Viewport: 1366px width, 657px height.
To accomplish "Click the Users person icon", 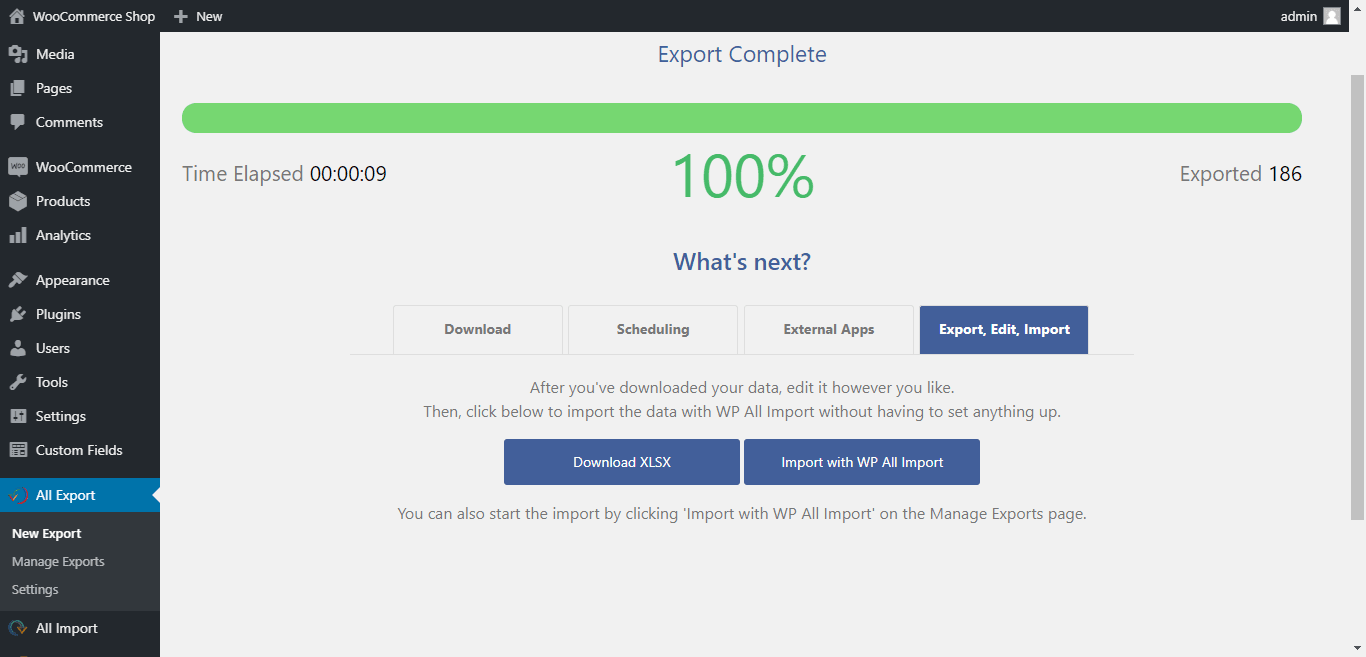I will (x=18, y=348).
